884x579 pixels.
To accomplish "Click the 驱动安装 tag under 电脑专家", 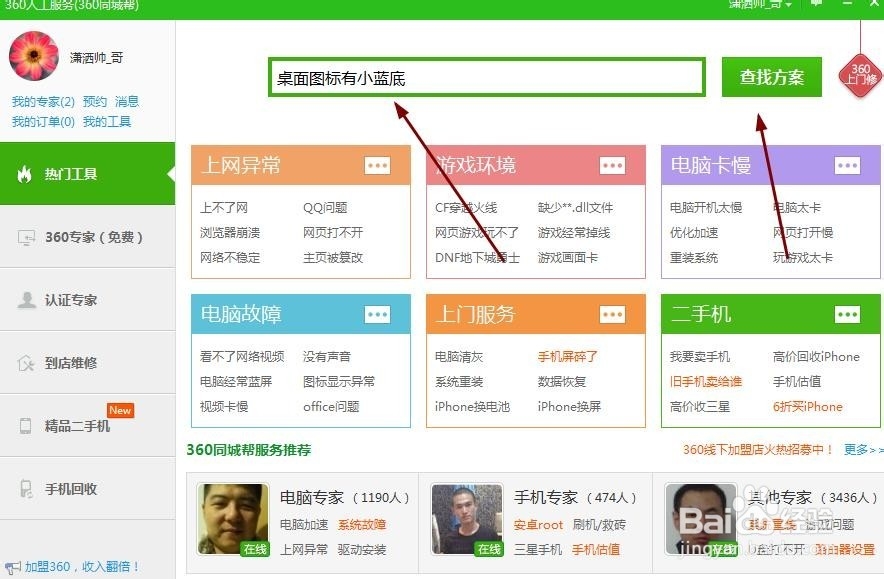I will 362,550.
